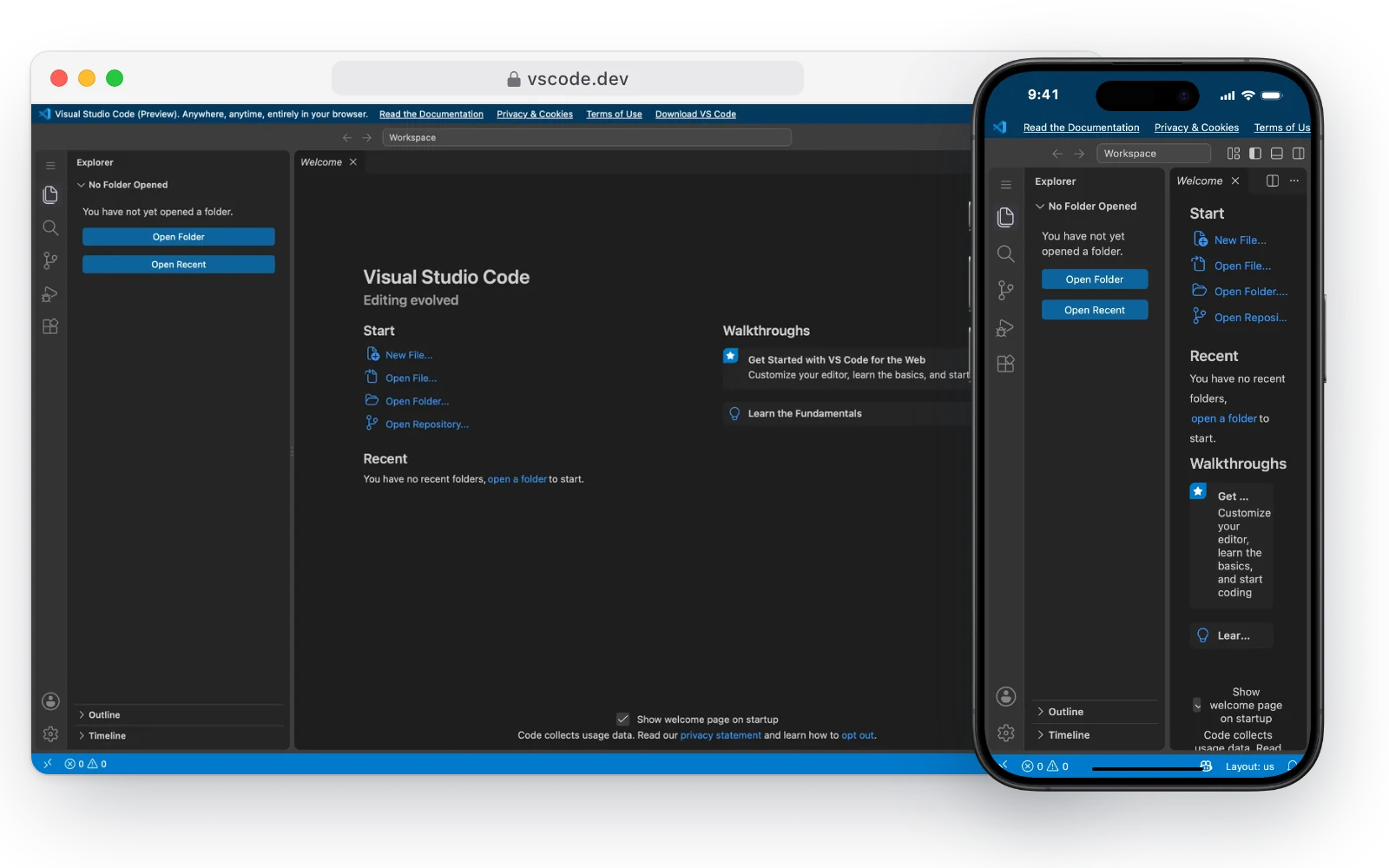Open Source Control on the phone activity bar
The image size is (1389, 868).
click(1005, 290)
